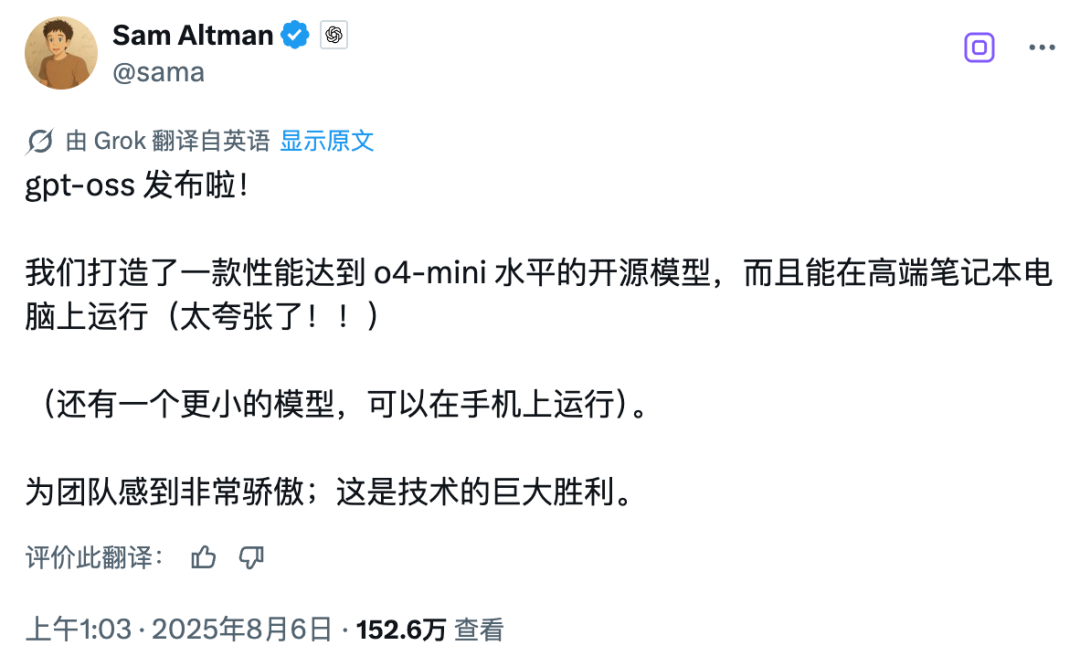
Task: Click the sentence about 手机上运行
Action: click(336, 404)
